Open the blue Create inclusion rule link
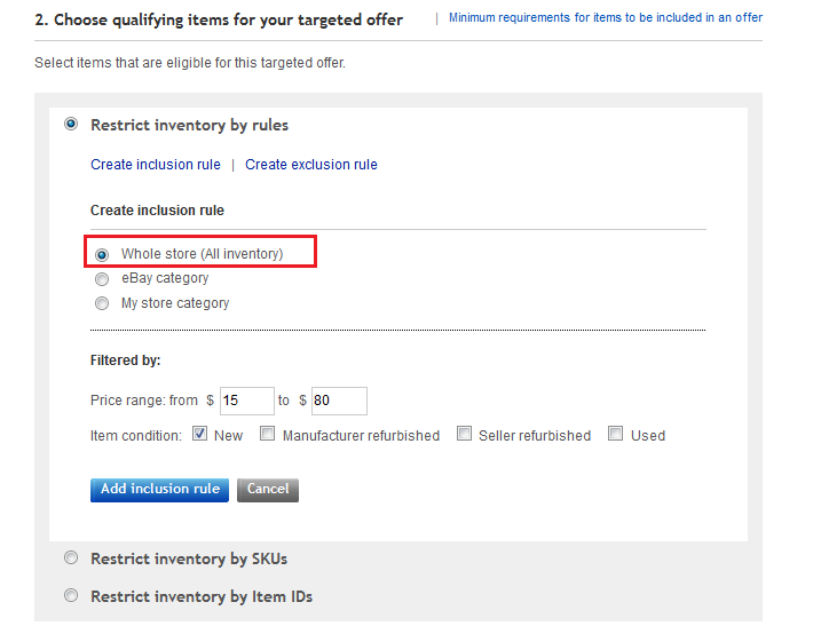 (x=155, y=165)
